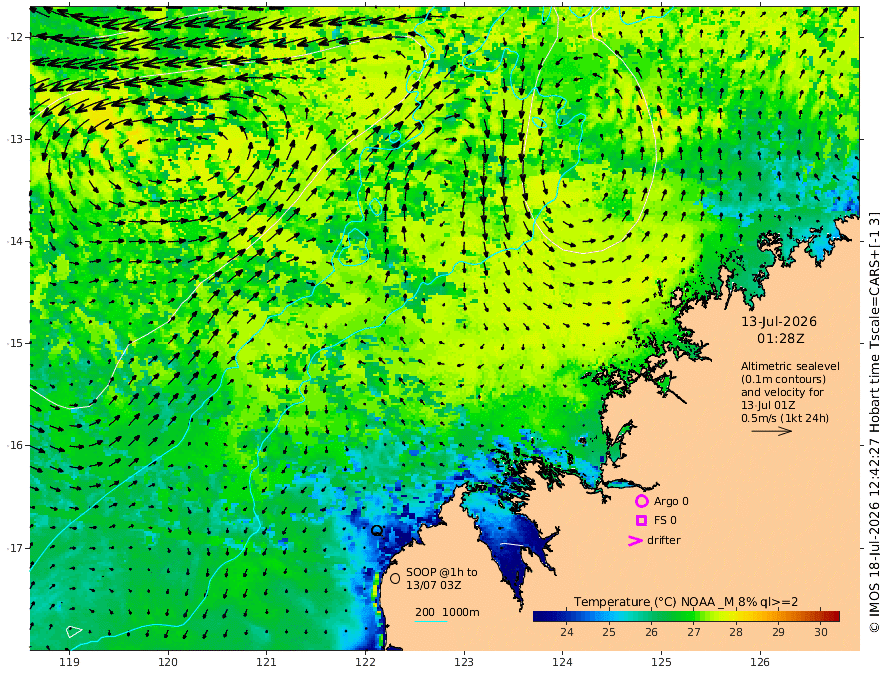Click the 30 degree red colorbar section
The height and width of the screenshot is (680, 880).
(821, 617)
